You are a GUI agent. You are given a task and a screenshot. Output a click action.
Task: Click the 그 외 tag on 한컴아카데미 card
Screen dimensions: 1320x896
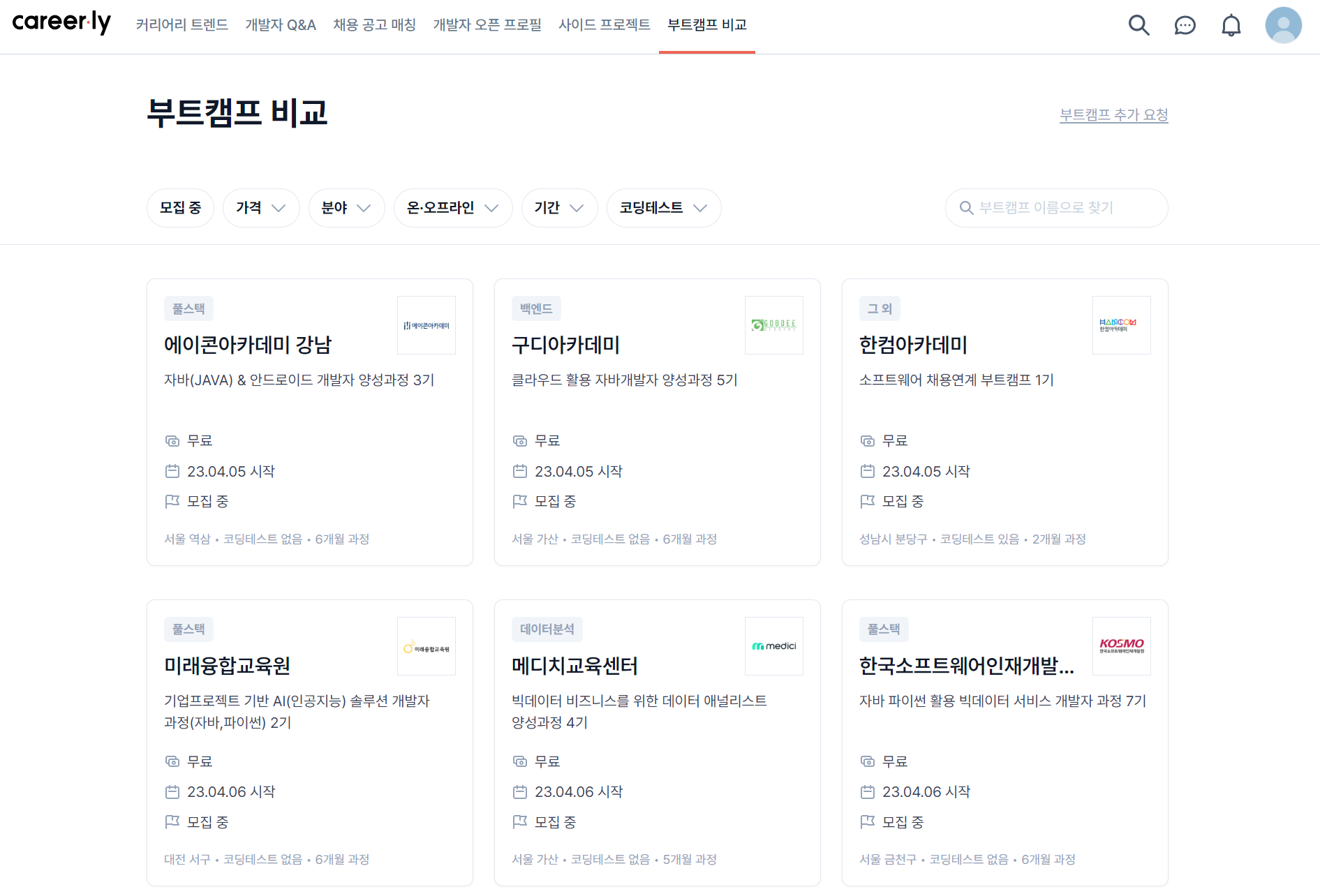coord(880,308)
